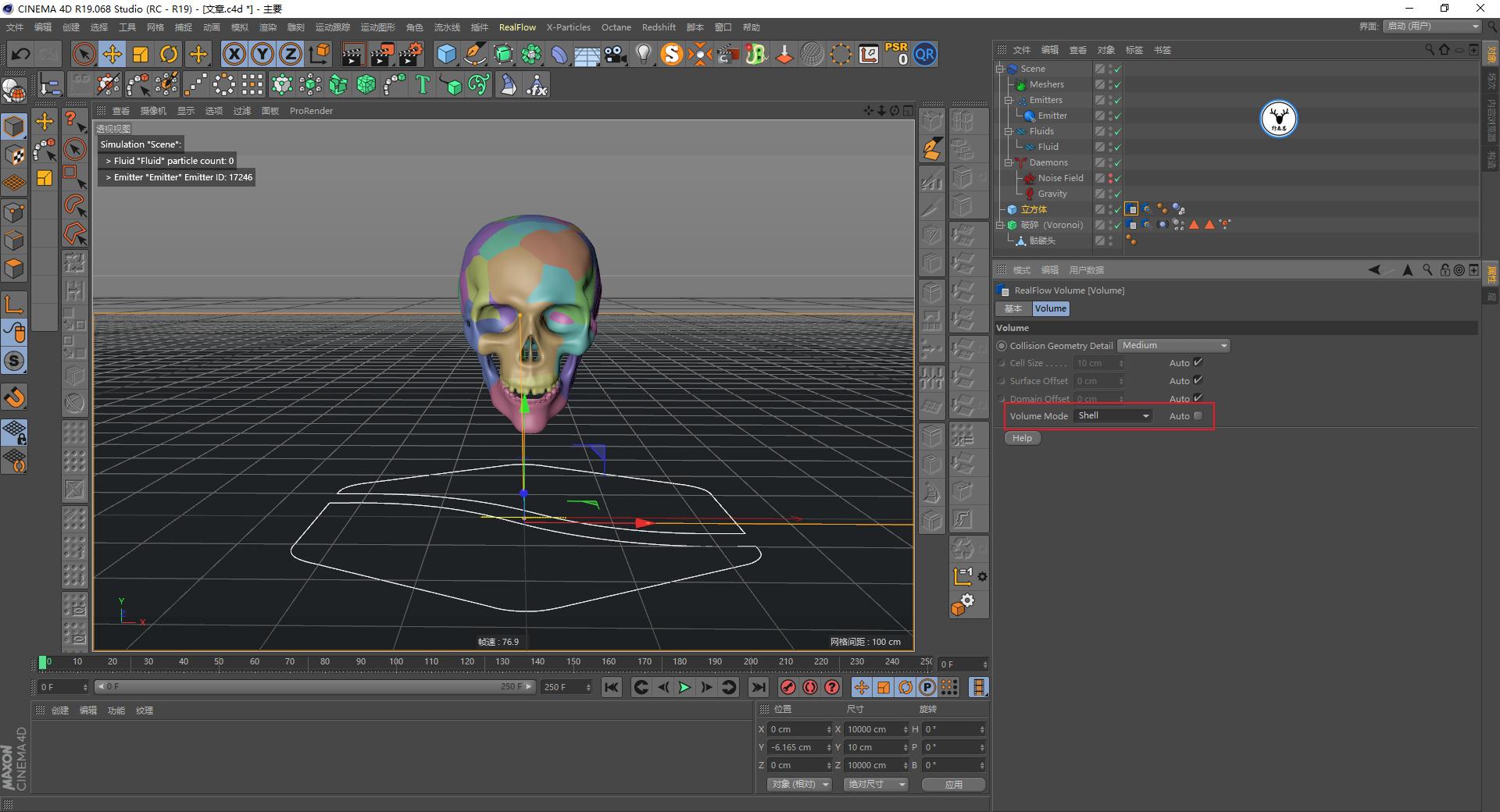
Task: Select the Move tool in the top toolbar
Action: (112, 54)
